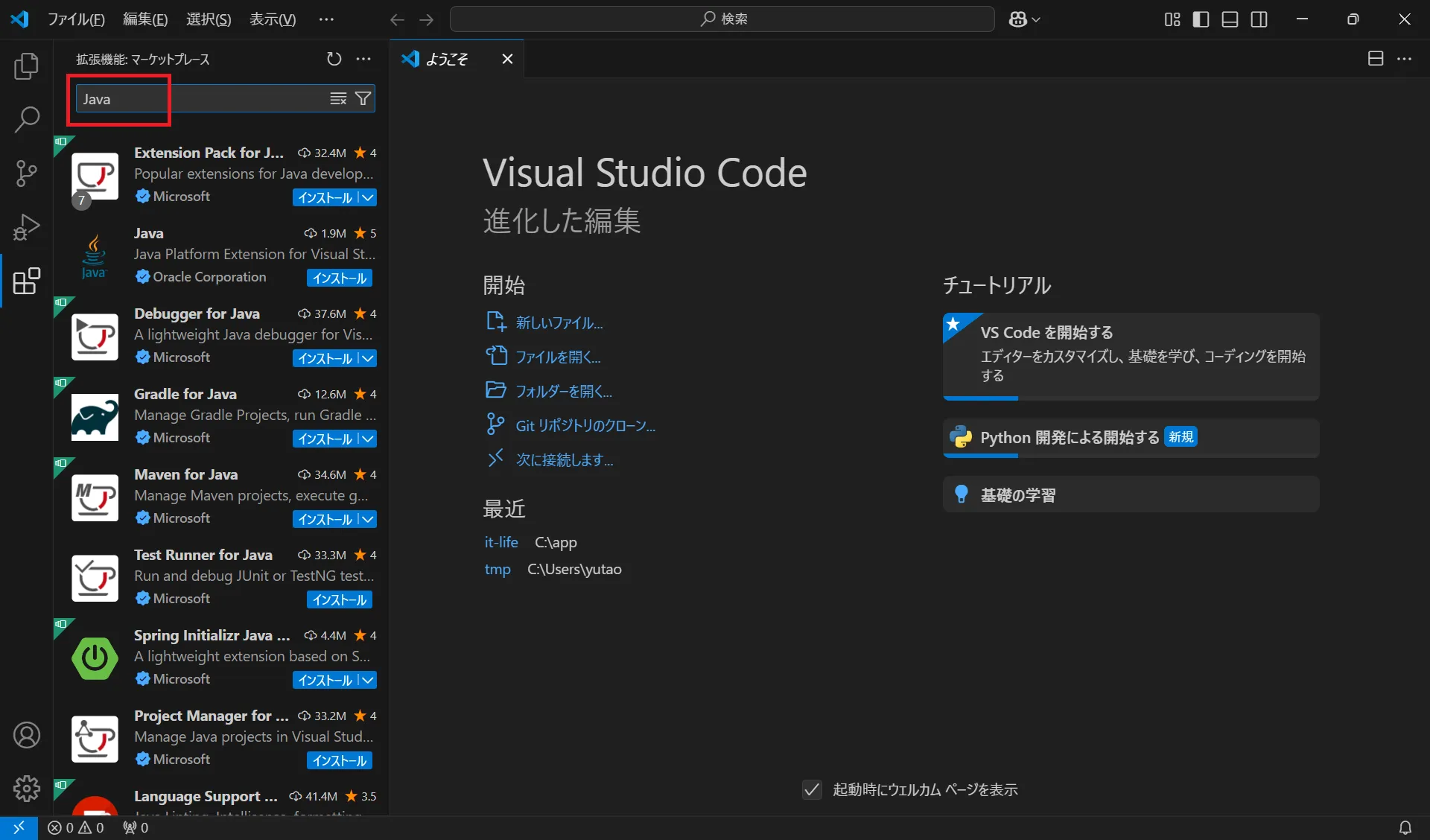Click the Spring Initializr extension icon
This screenshot has width=1430, height=840.
pos(95,659)
